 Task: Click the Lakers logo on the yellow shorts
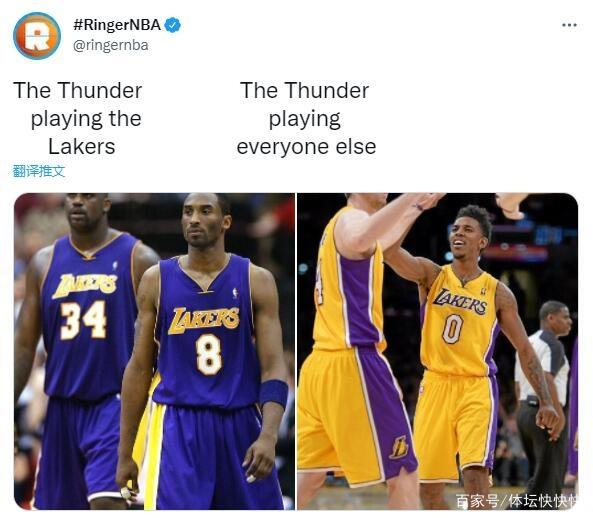[x=399, y=447]
